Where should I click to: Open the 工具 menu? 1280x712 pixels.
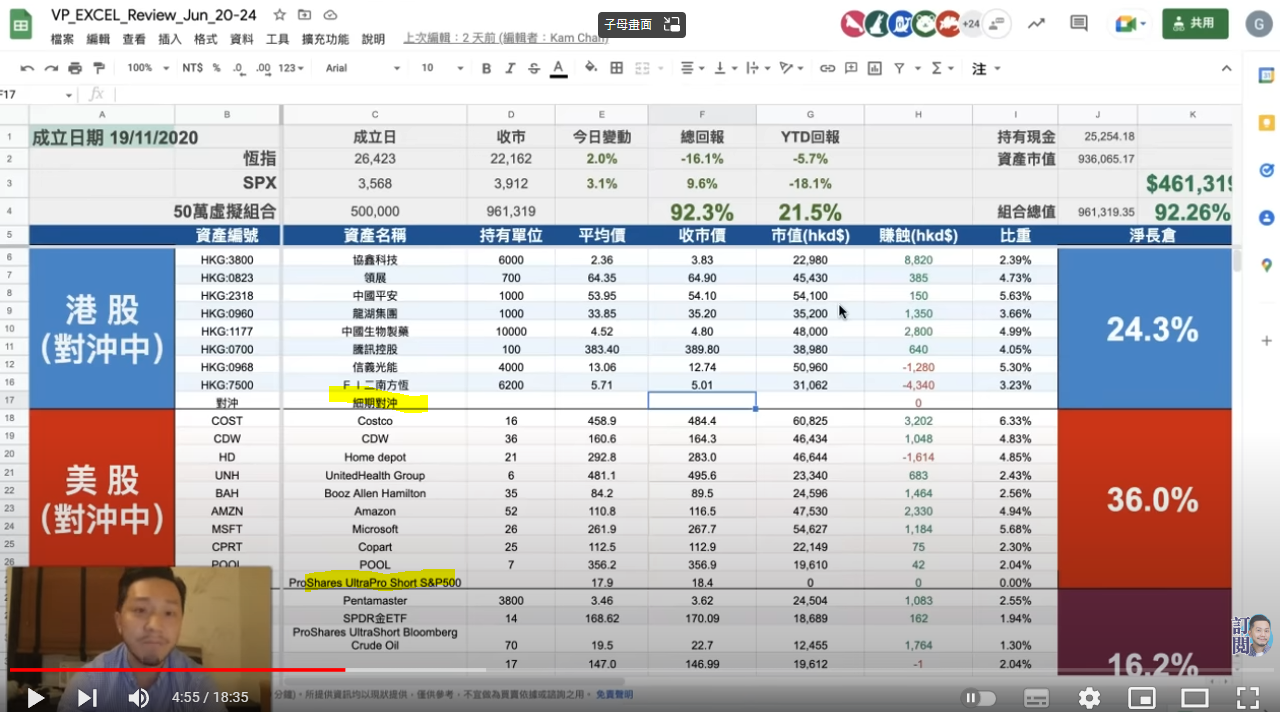tap(278, 39)
